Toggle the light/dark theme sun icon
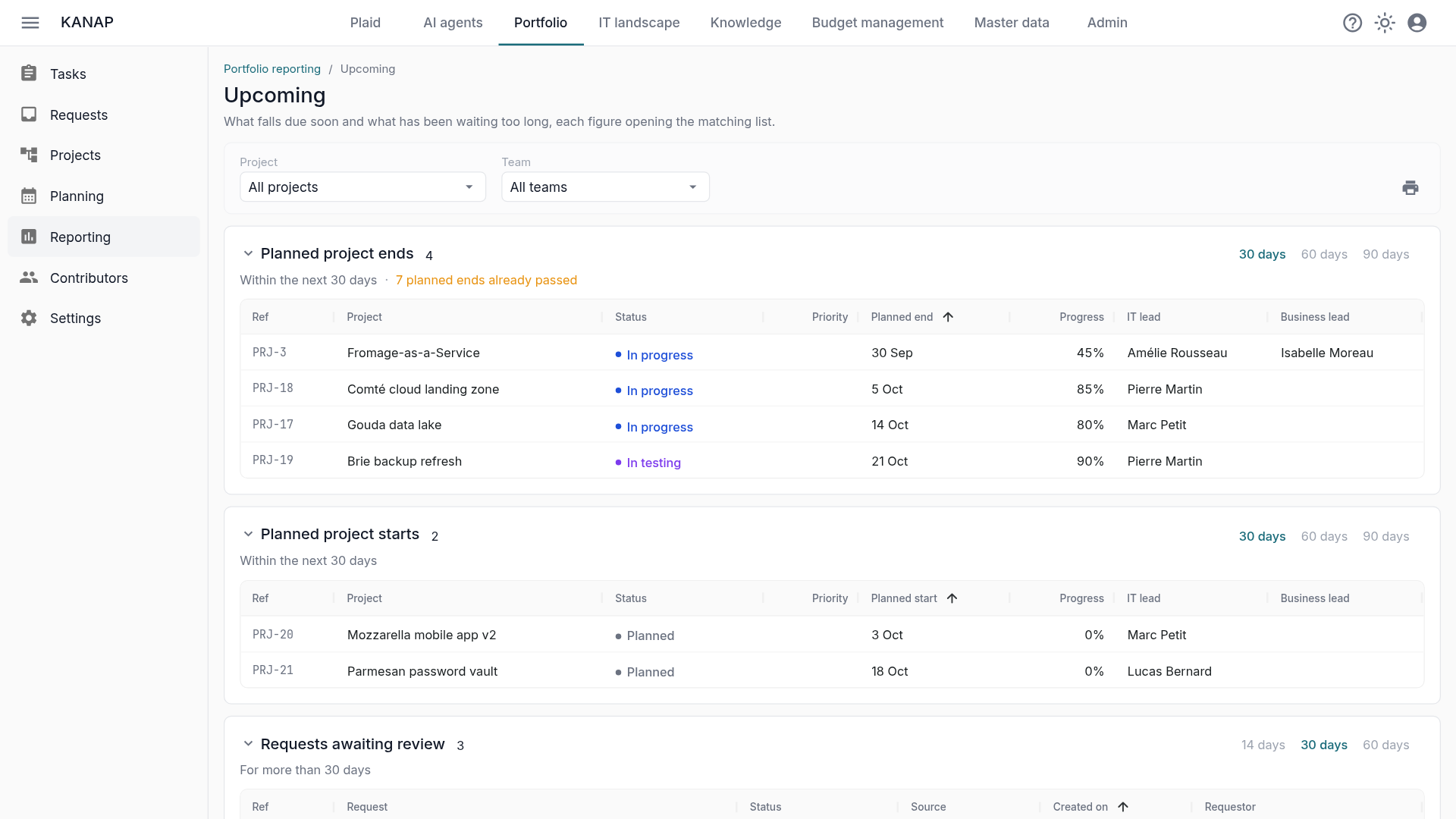The height and width of the screenshot is (819, 1456). 1385,23
